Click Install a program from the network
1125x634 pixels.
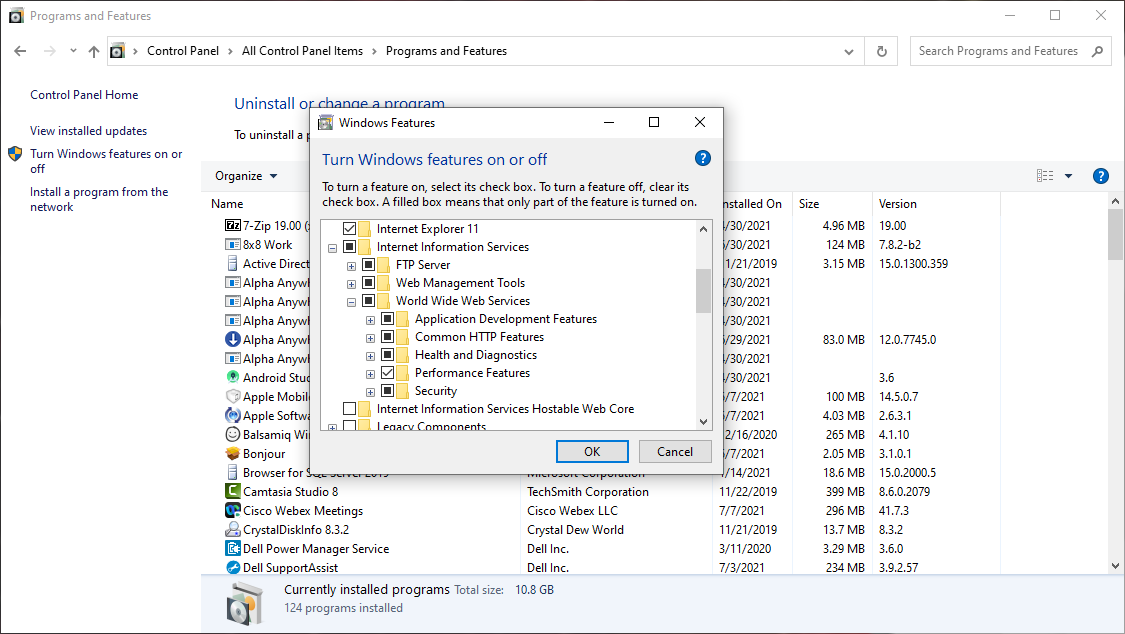(99, 199)
